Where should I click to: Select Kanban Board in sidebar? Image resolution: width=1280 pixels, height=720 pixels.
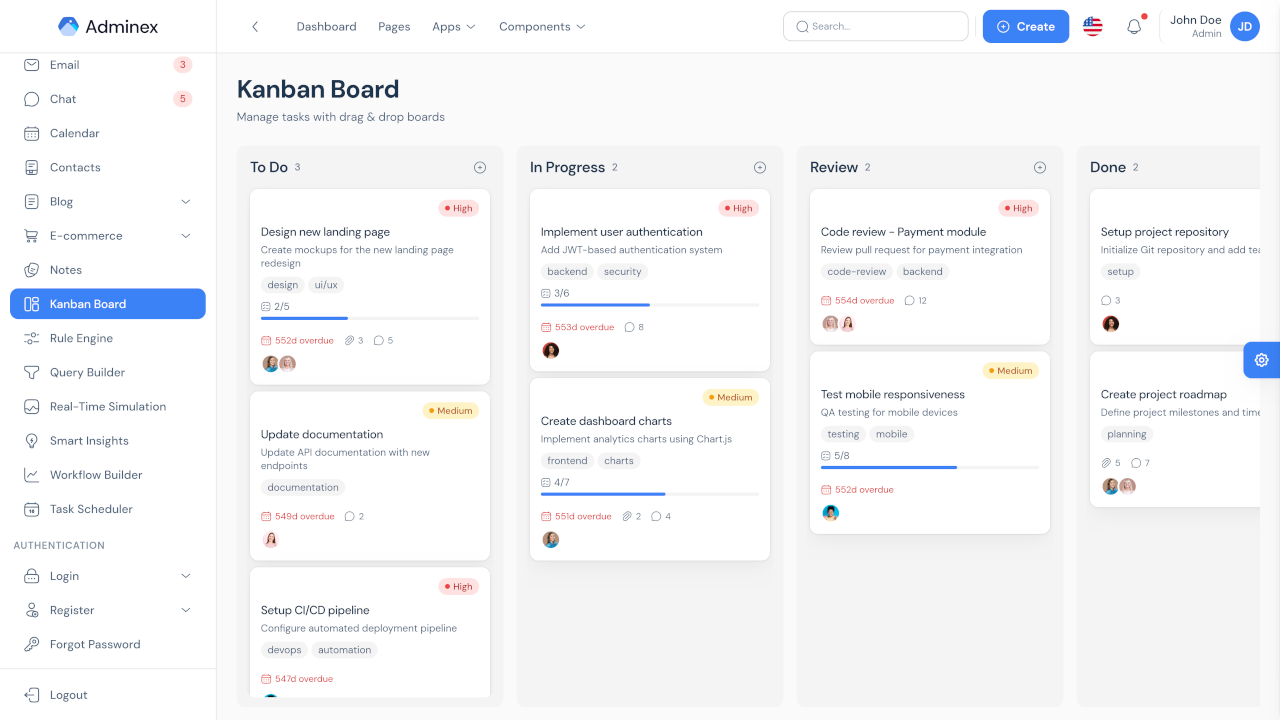[x=108, y=304]
